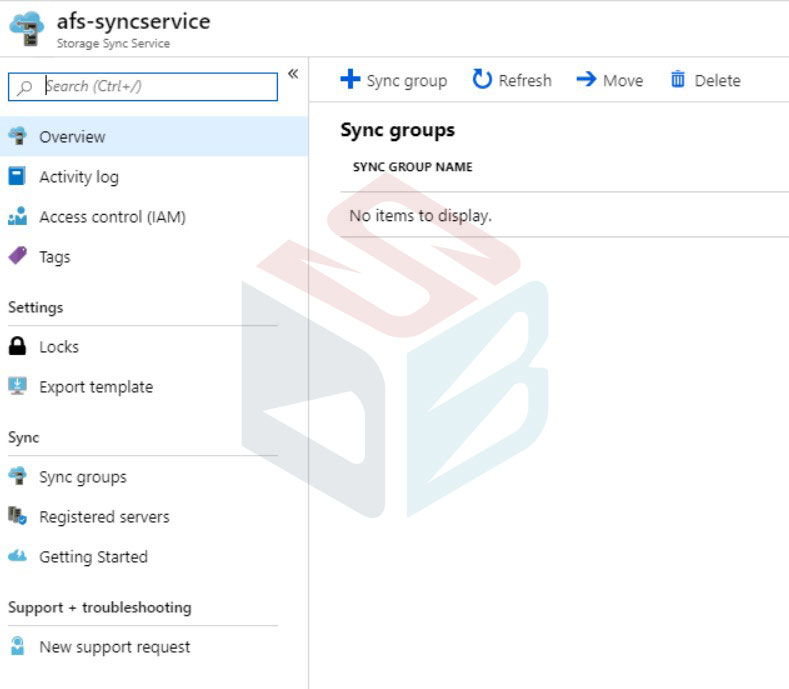Click the purple Tags icon

point(18,256)
